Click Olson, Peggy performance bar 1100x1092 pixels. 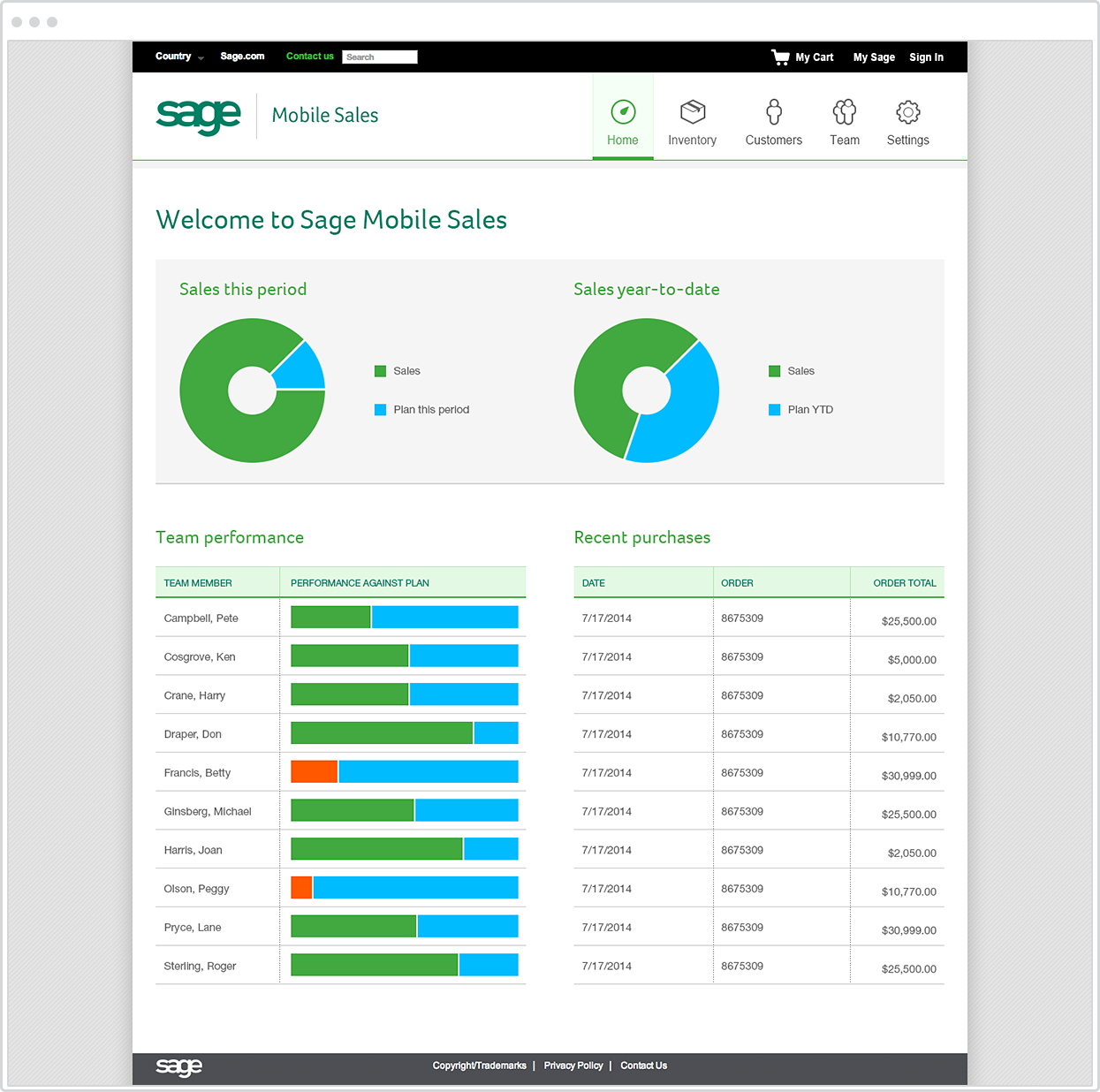click(x=405, y=888)
